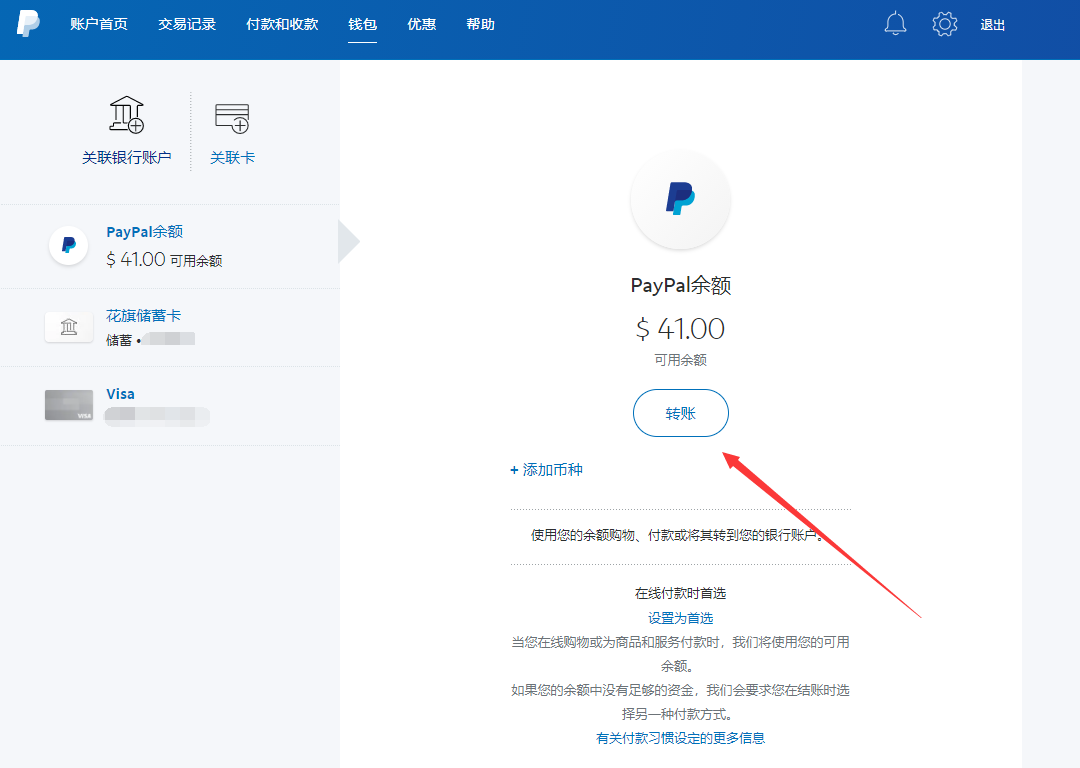Open the settings gear icon

[944, 24]
